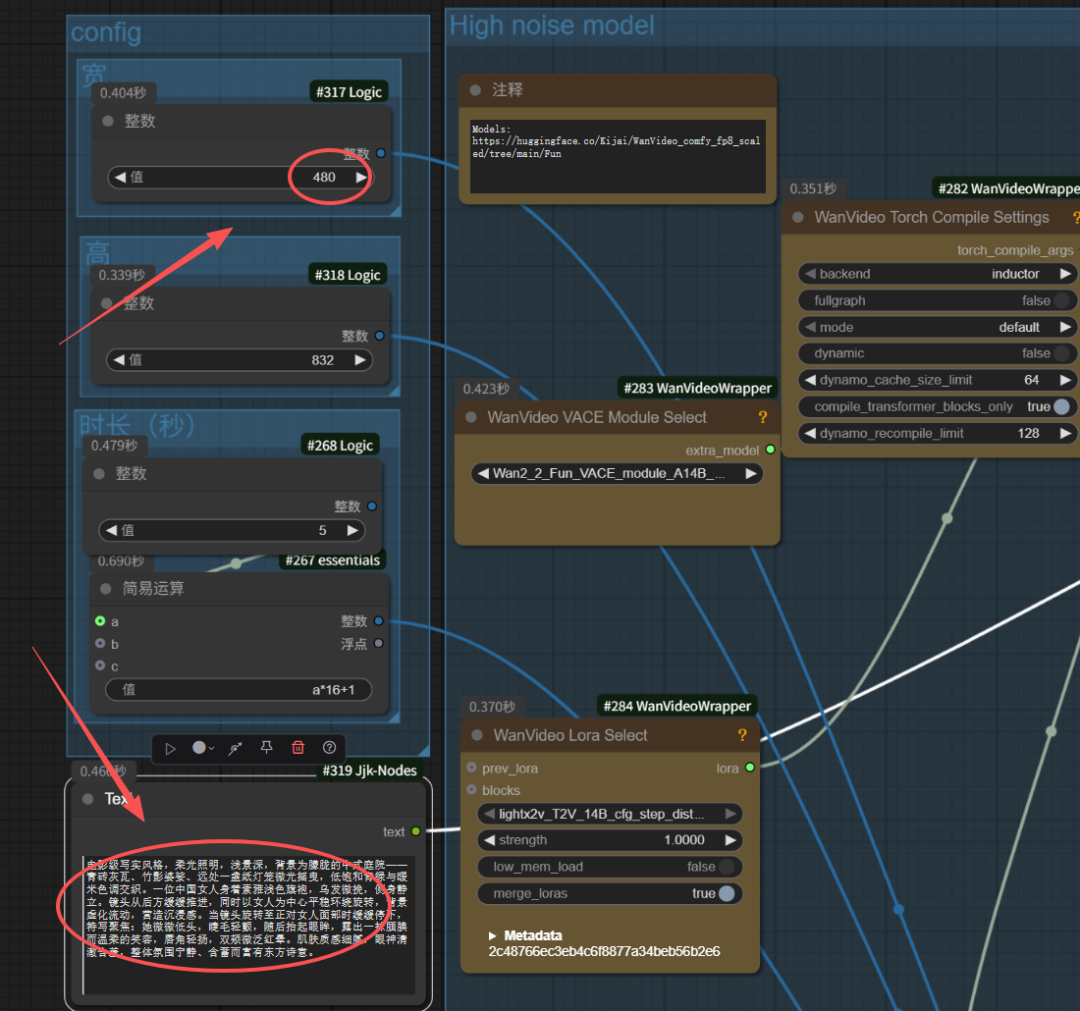1080x1011 pixels.
Task: Collapse the 简易运算 node via its title dot
Action: pos(105,589)
